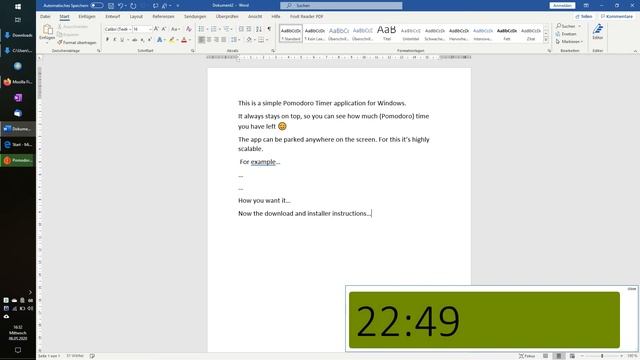Image resolution: width=640 pixels, height=360 pixels.
Task: Open the Datei tab
Action: (45, 16)
